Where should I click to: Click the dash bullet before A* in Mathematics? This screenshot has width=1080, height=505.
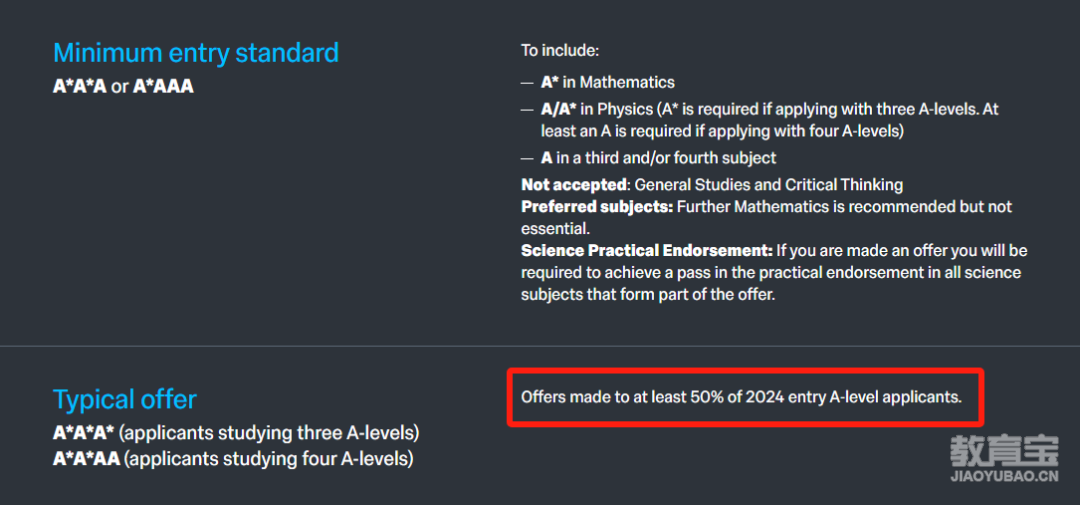point(528,83)
